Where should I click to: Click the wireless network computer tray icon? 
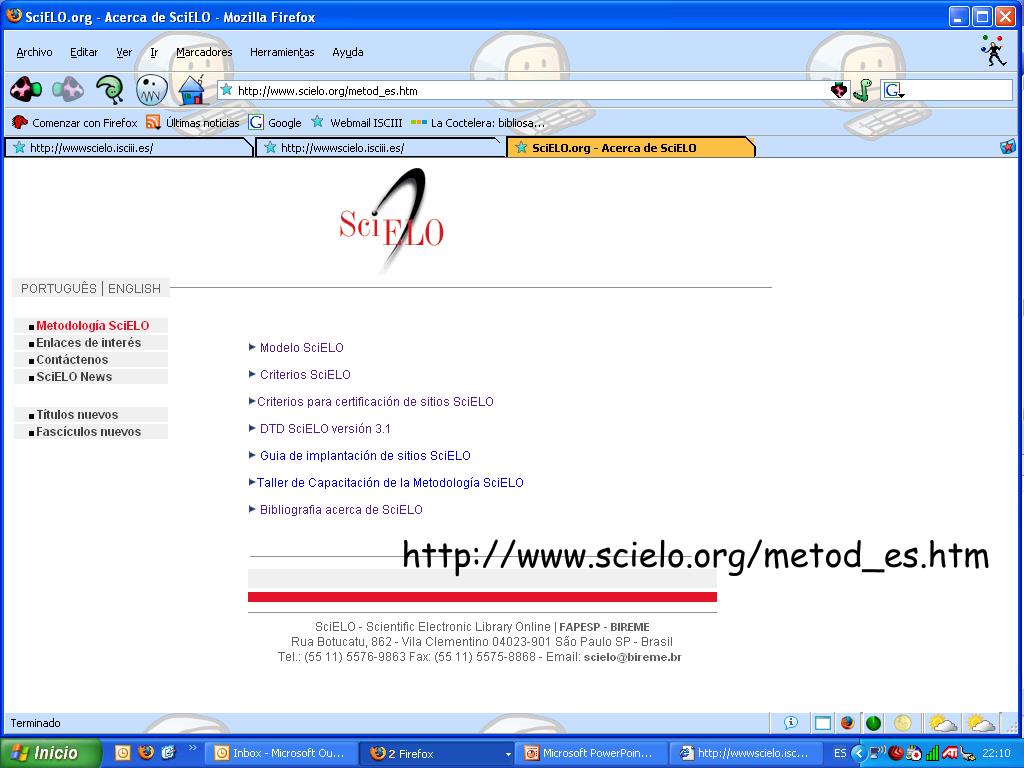pos(877,753)
